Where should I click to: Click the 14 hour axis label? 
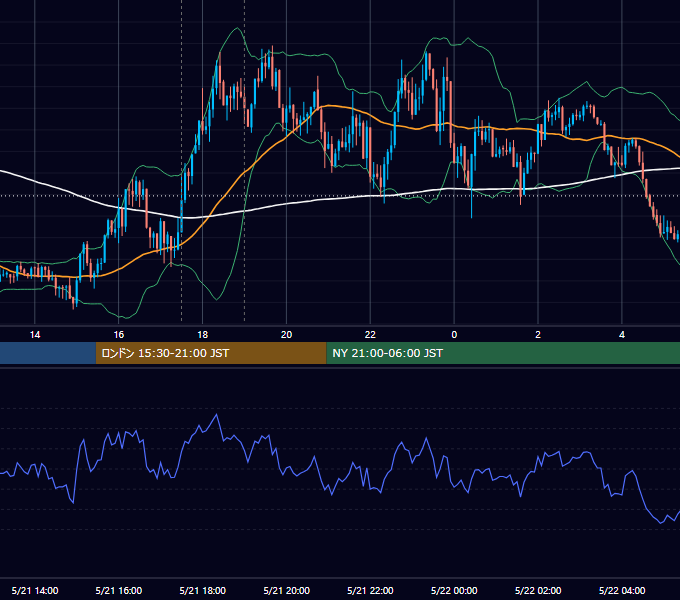(x=35, y=335)
